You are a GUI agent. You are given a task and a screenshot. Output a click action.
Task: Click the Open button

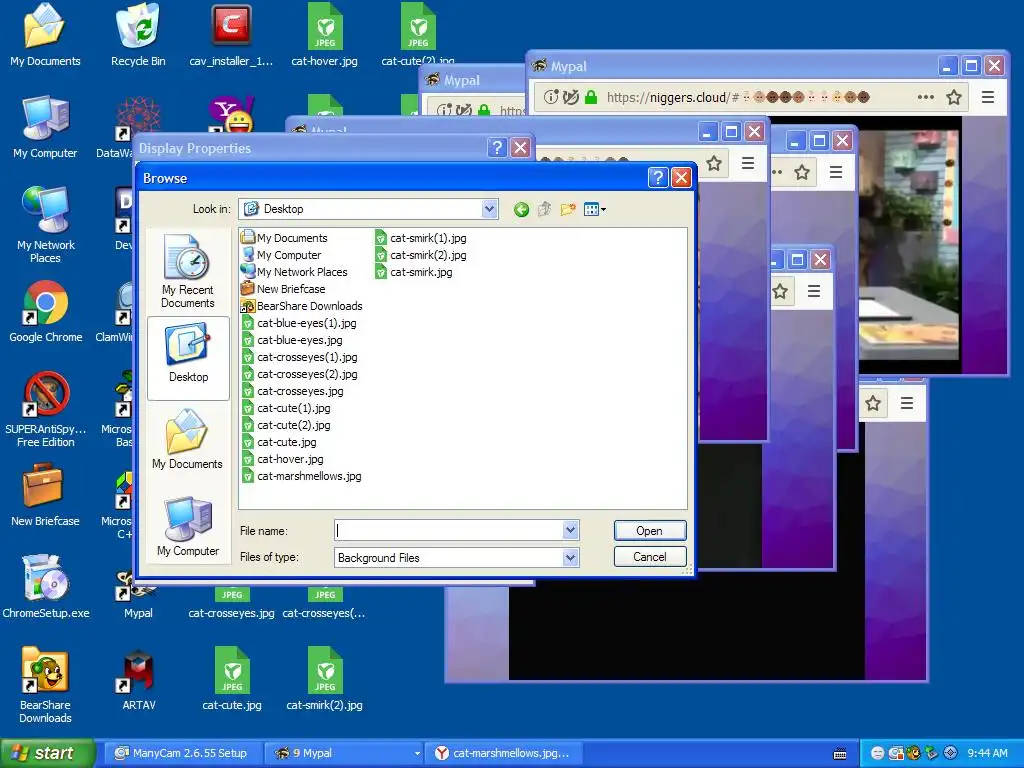point(650,531)
